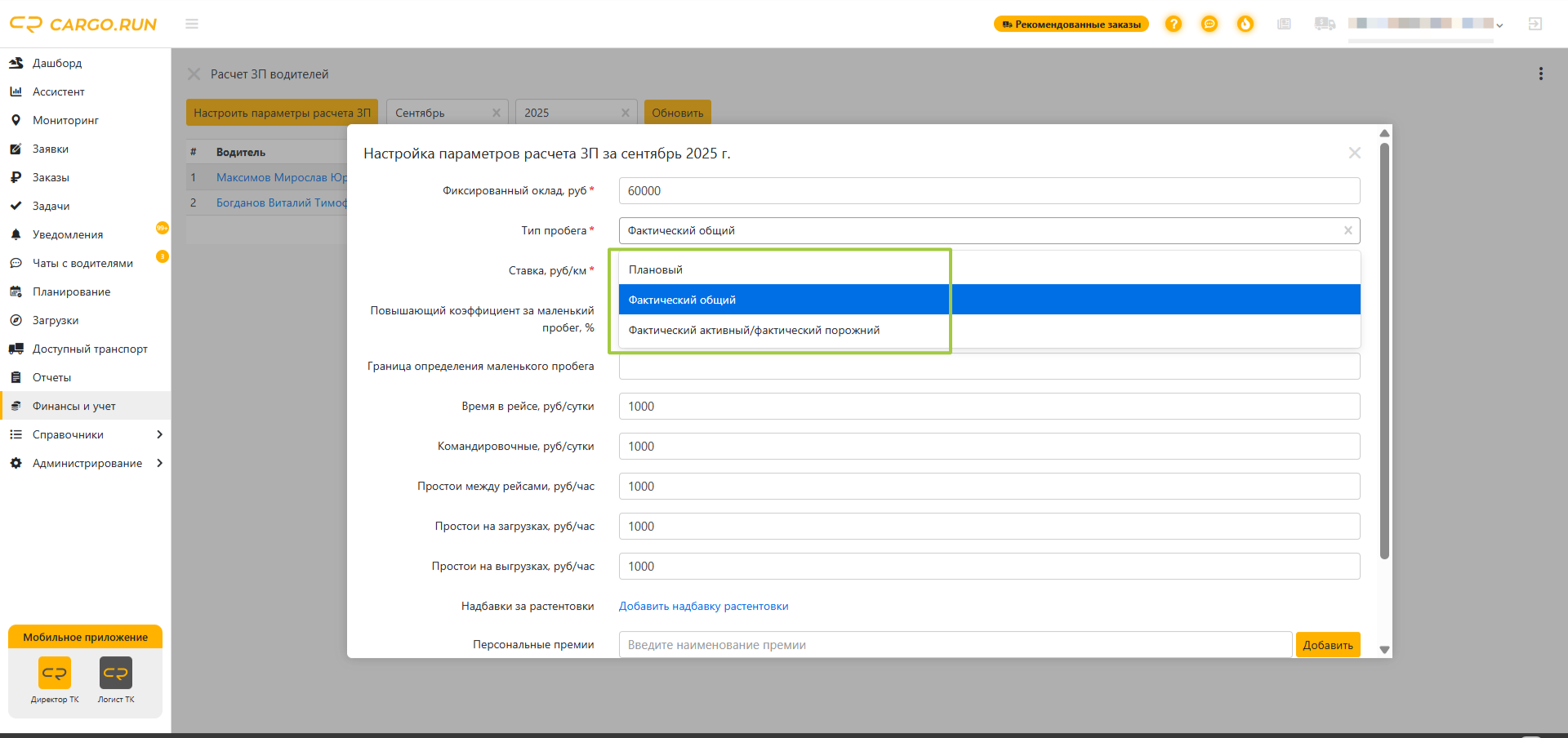Open the three-dot page options menu

[x=1541, y=74]
